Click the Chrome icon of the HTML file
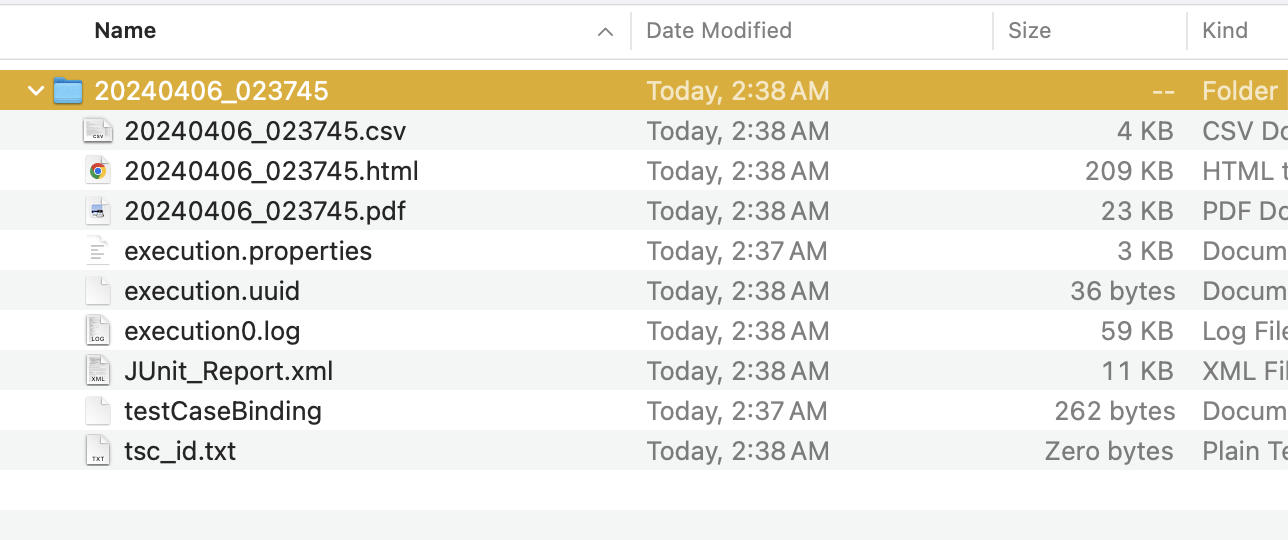 point(97,171)
